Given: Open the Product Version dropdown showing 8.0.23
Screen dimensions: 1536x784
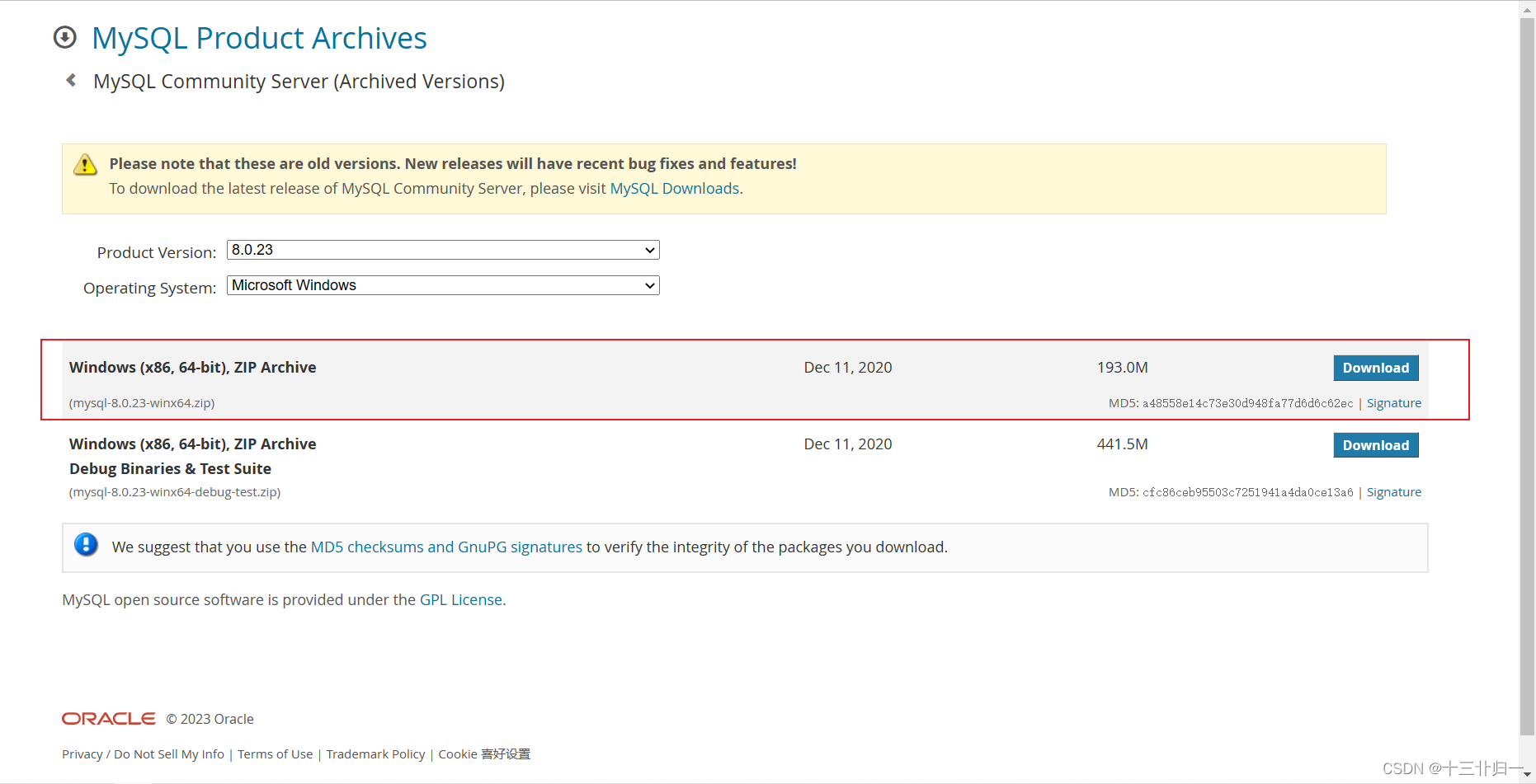Looking at the screenshot, I should 443,250.
